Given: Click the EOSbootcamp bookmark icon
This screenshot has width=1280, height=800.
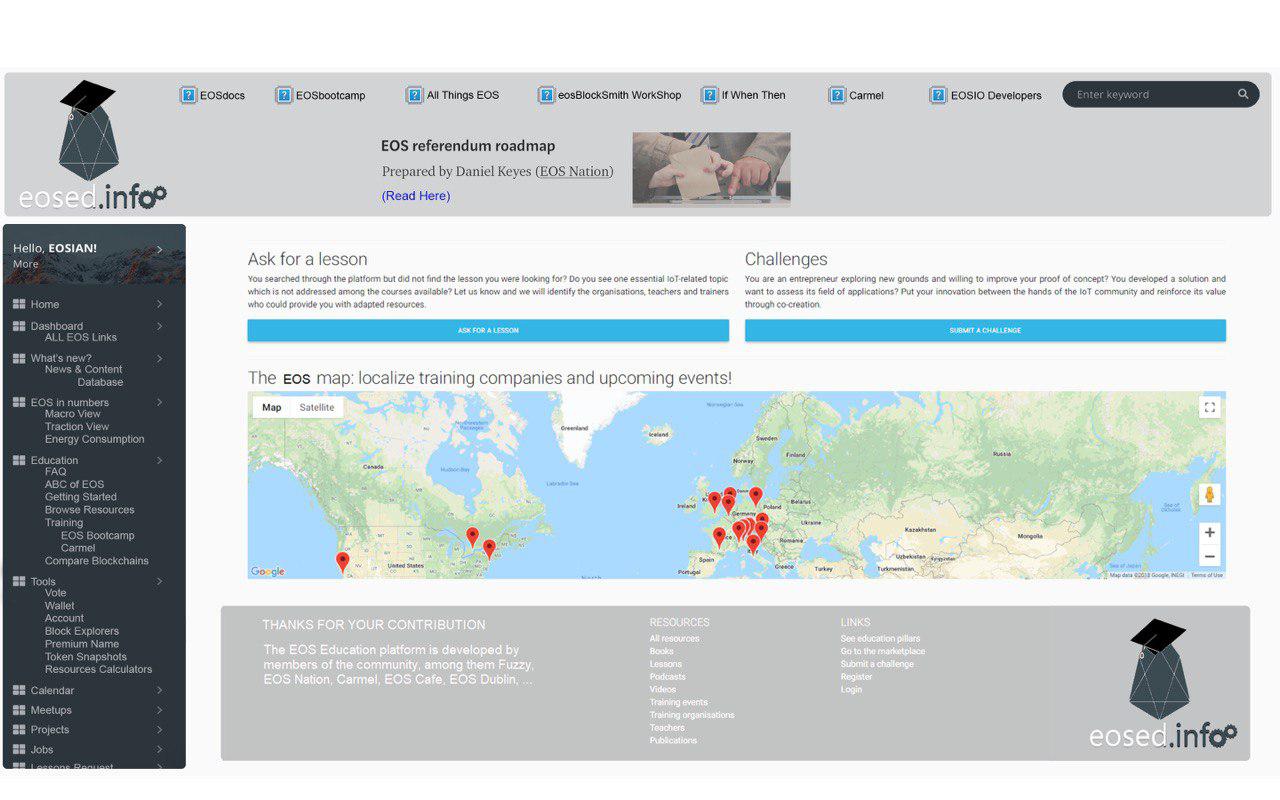Looking at the screenshot, I should pyautogui.click(x=284, y=95).
